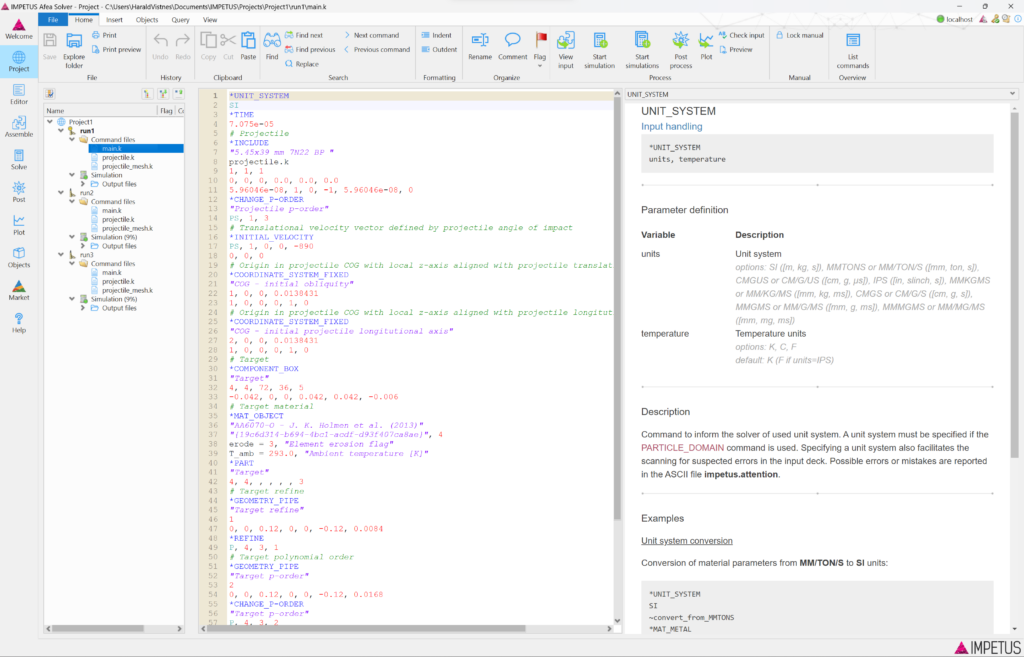Collapse the run1 tree node
This screenshot has height=657, width=1024.
click(61, 131)
